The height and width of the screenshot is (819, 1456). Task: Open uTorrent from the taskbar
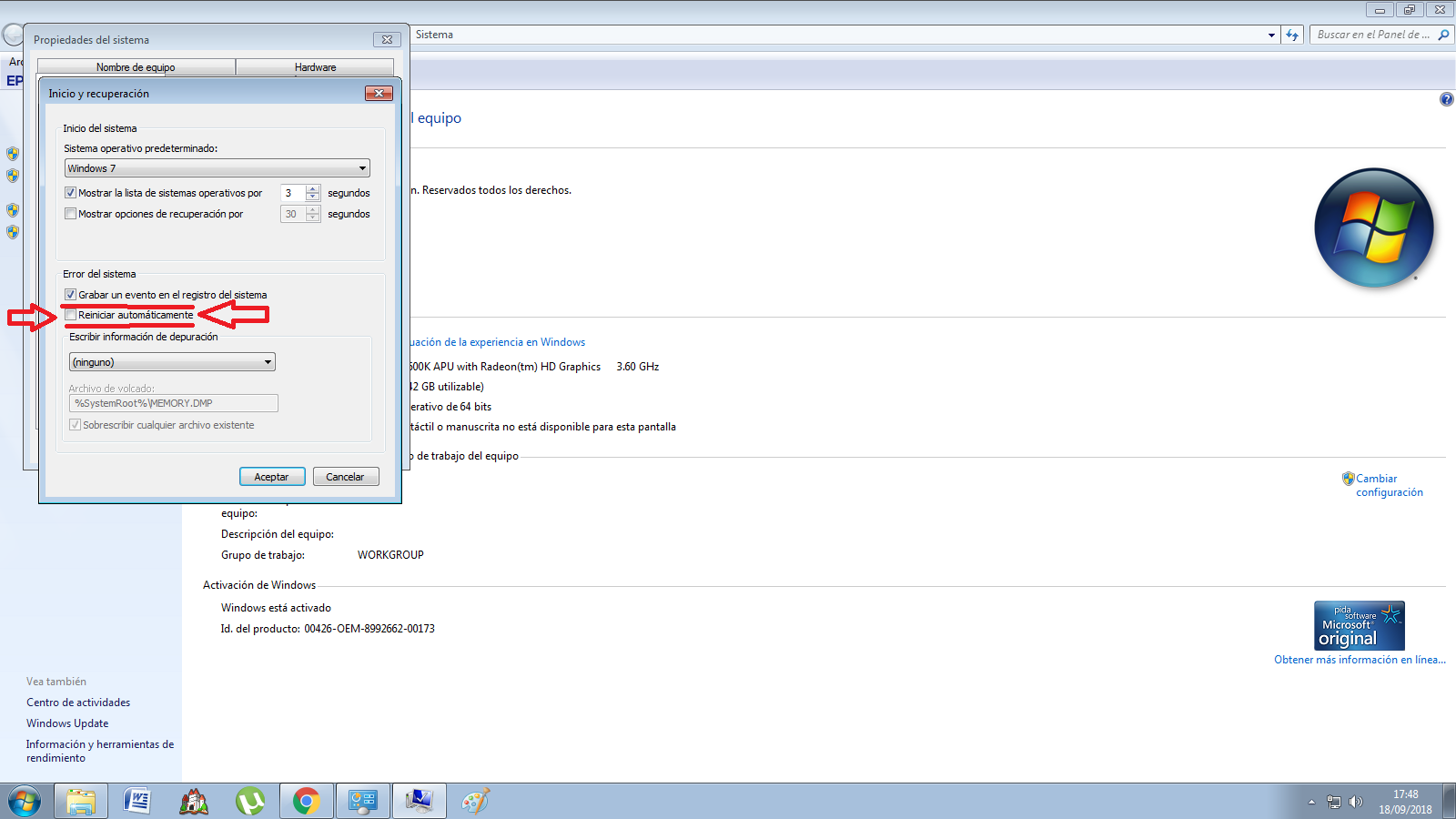point(251,801)
